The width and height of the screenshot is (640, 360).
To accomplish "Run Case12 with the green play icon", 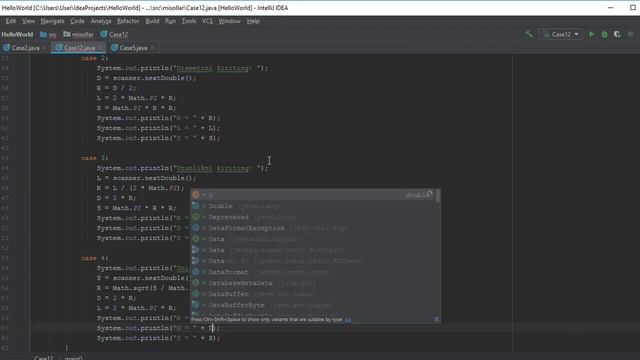I will 591,34.
